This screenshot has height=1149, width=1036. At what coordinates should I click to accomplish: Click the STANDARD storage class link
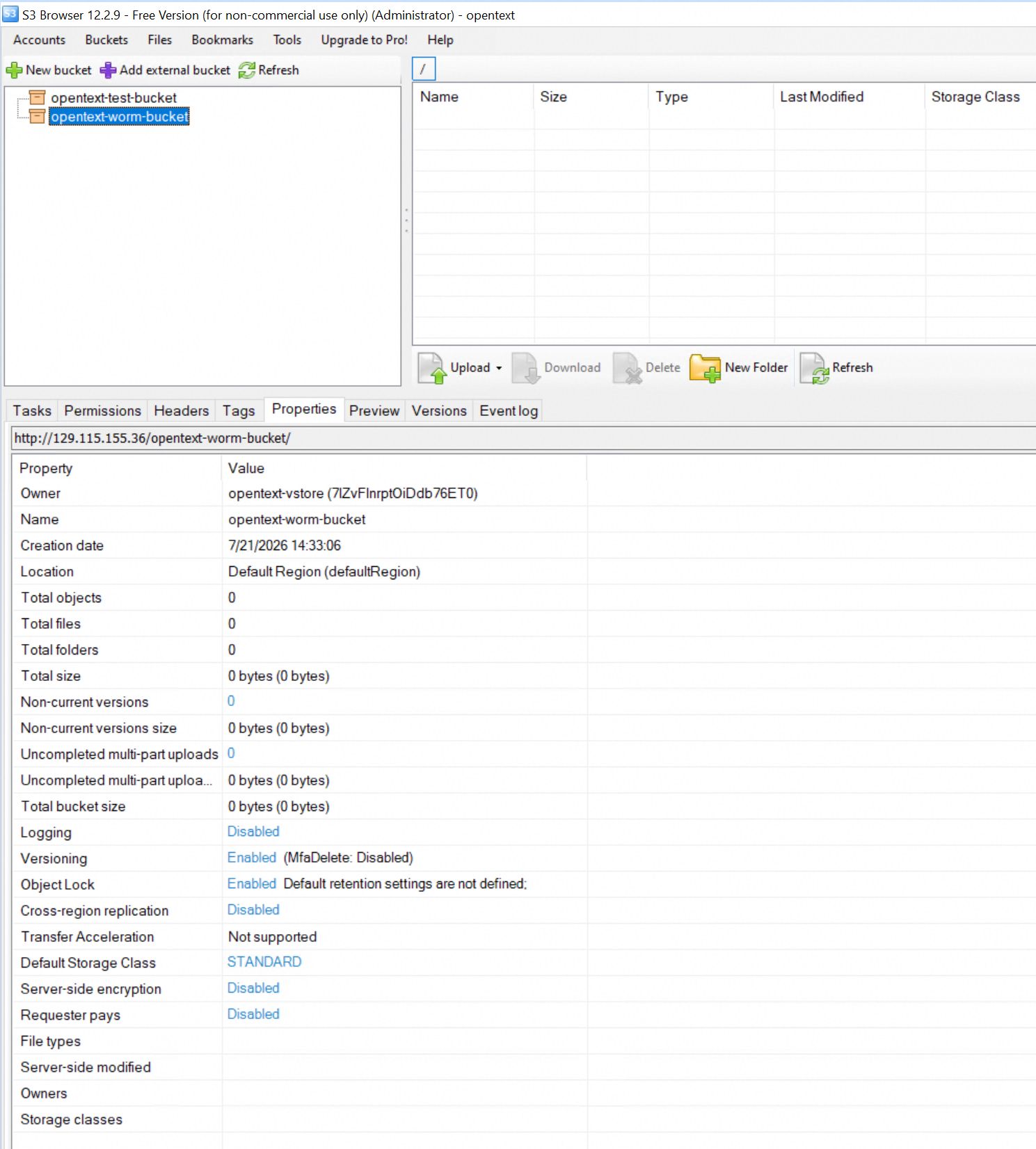coord(264,962)
